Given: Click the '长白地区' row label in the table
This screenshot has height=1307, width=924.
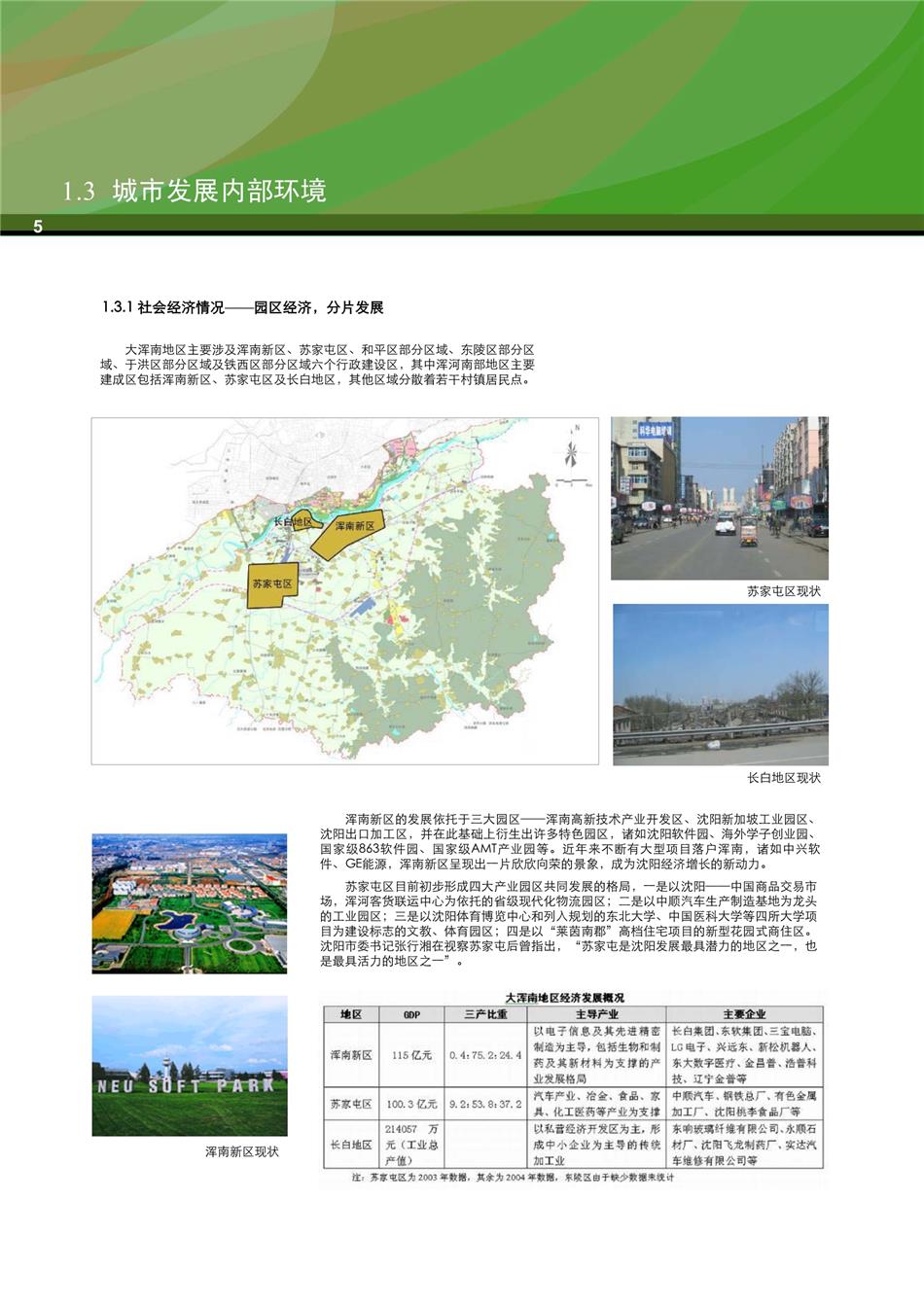Looking at the screenshot, I should 351,1145.
